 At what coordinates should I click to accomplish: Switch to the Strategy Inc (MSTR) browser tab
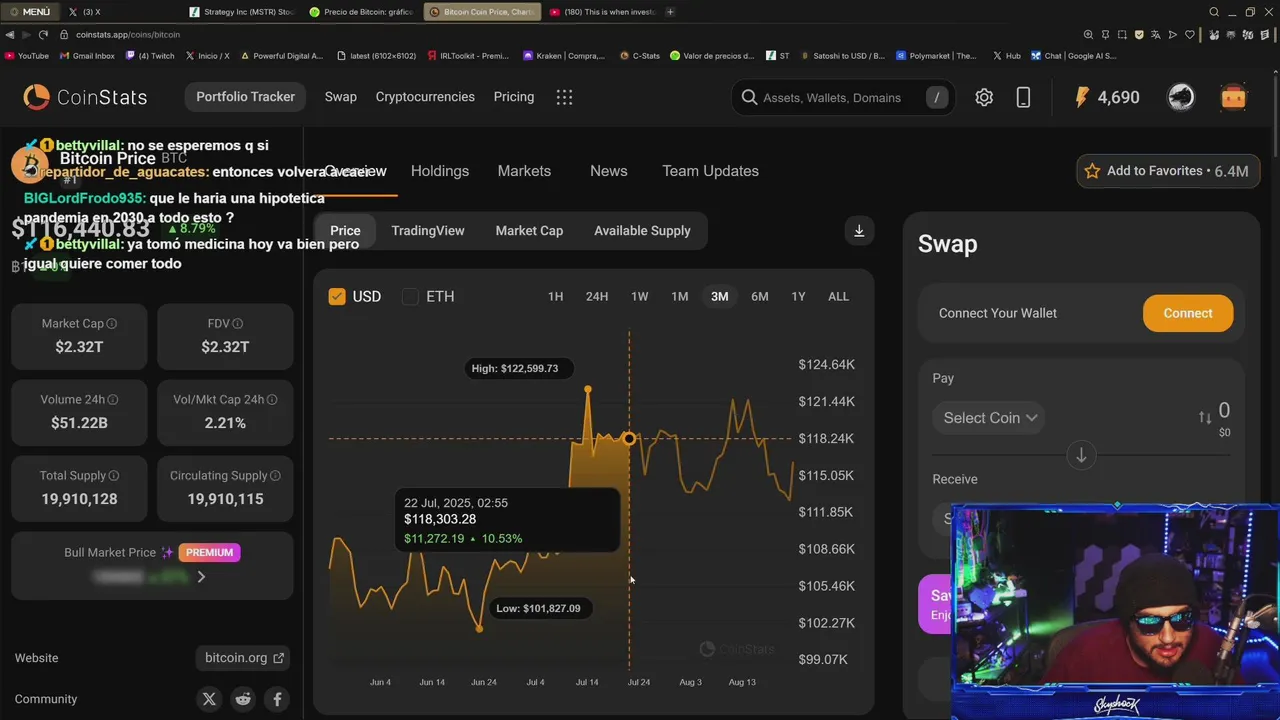pyautogui.click(x=242, y=12)
